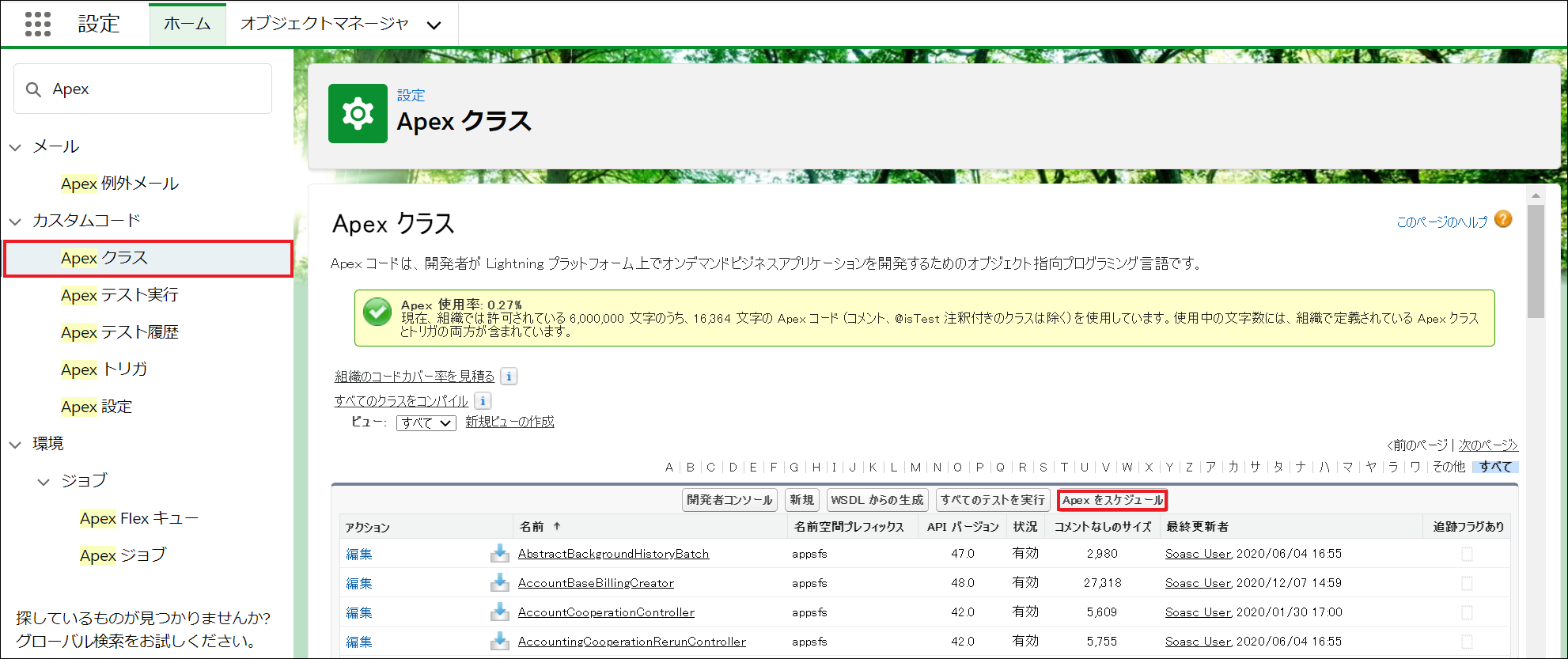
Task: Click download icon for AccountCooperationController
Action: tap(499, 612)
